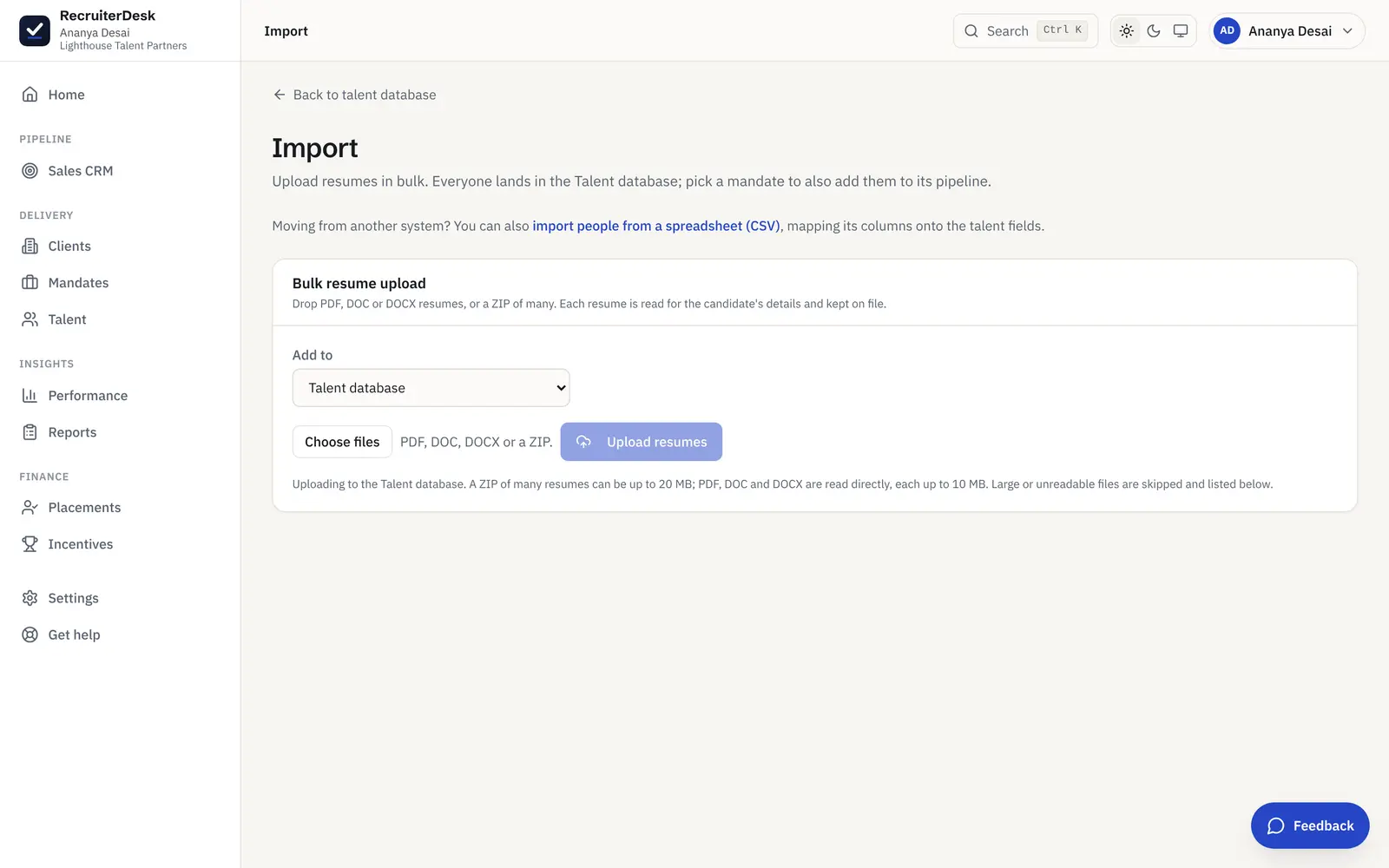
Task: Click the Performance bar chart icon
Action: [30, 396]
